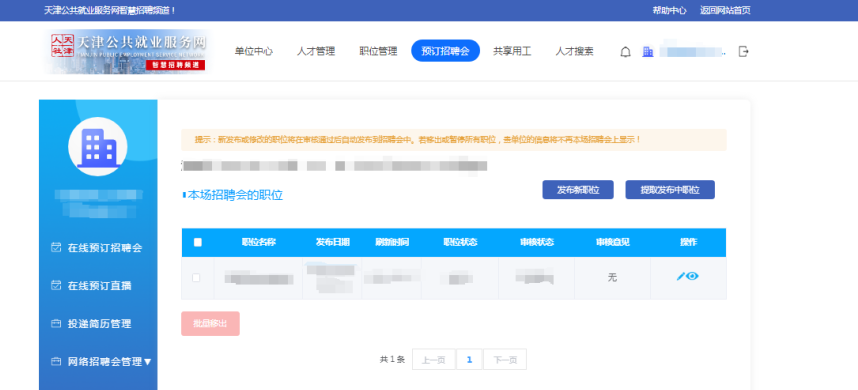The height and width of the screenshot is (390, 858).
Task: Open 人才搜索 menu
Action: click(x=575, y=51)
